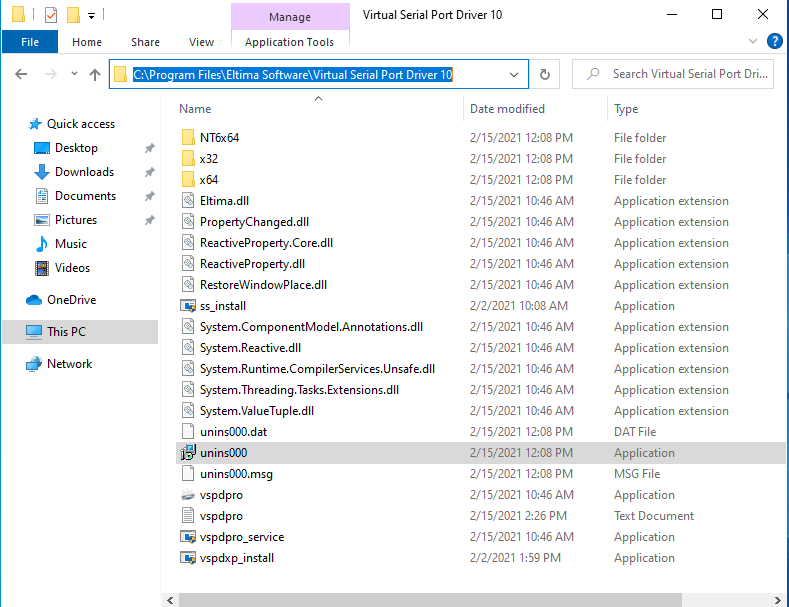Image resolution: width=789 pixels, height=607 pixels.
Task: Switch to the View ribbon tab
Action: click(201, 42)
